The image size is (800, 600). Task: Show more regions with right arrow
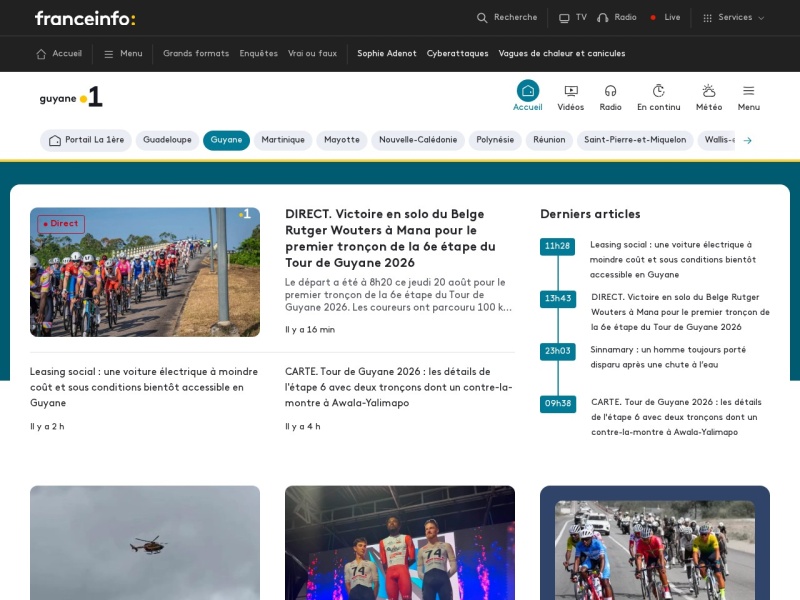[747, 141]
